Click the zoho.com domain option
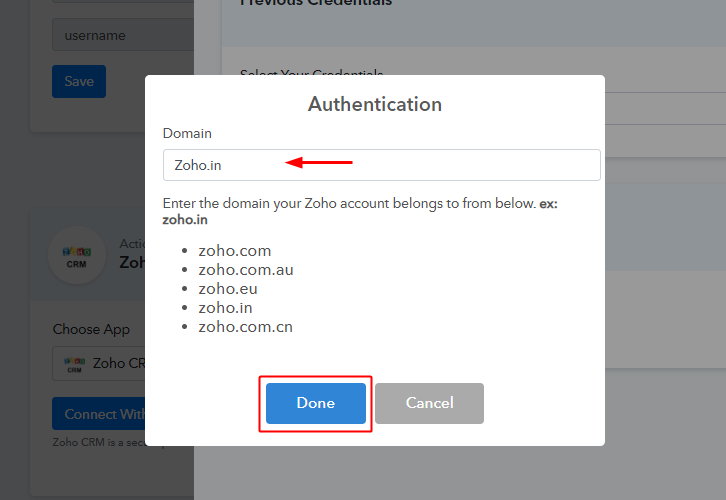 point(235,250)
